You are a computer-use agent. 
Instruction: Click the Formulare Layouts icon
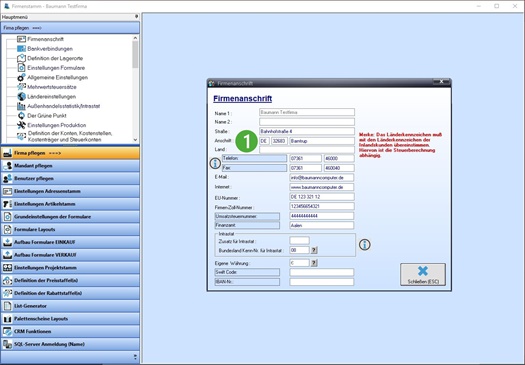pyautogui.click(x=7, y=229)
